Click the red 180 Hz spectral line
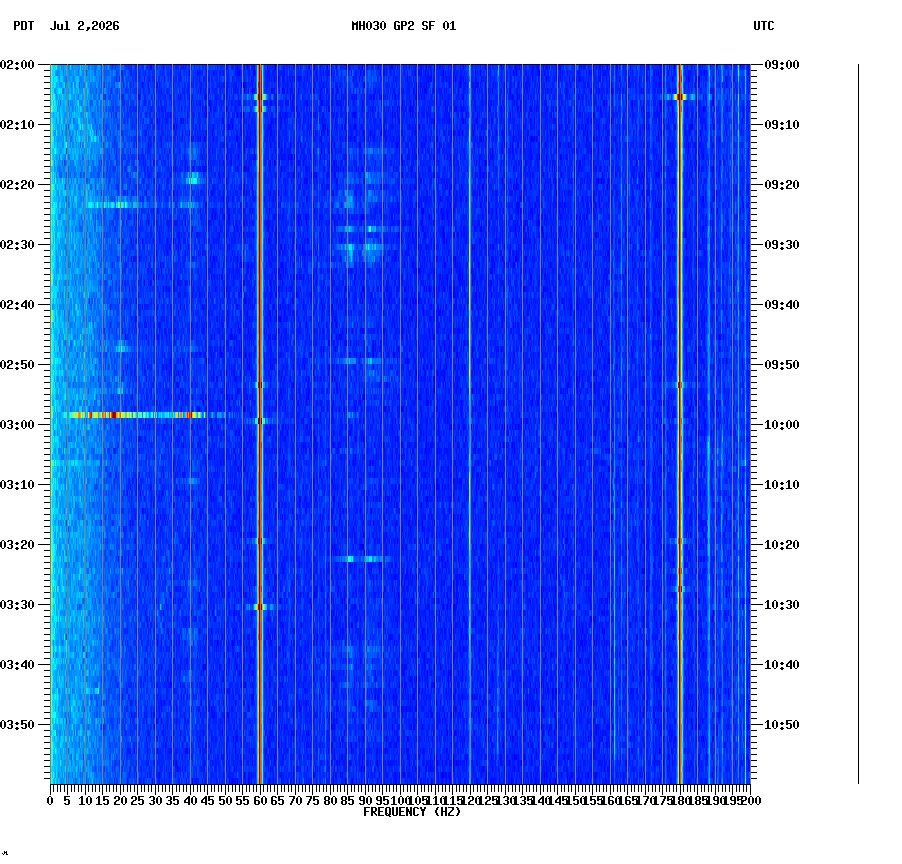The height and width of the screenshot is (864, 902). coord(680,424)
